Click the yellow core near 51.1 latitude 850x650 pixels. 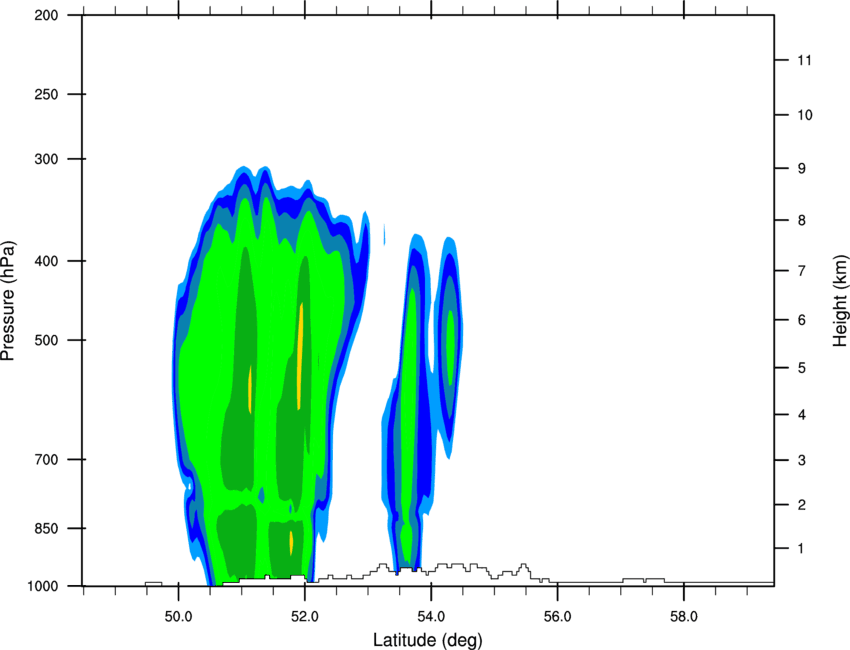click(x=250, y=389)
